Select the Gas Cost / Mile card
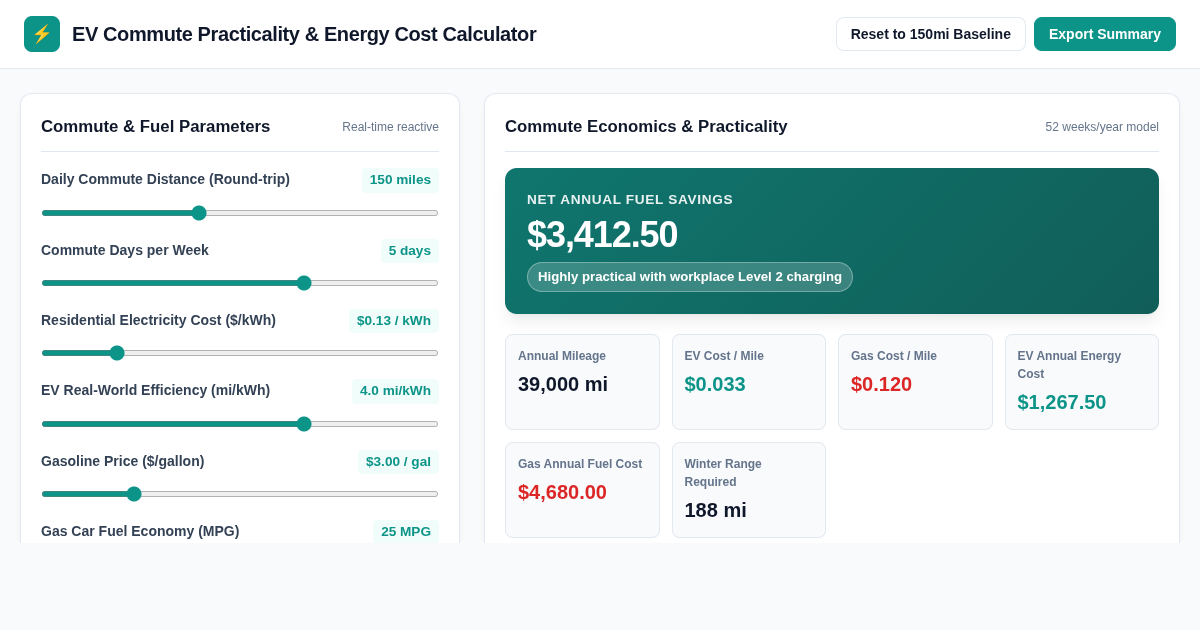 tap(915, 382)
